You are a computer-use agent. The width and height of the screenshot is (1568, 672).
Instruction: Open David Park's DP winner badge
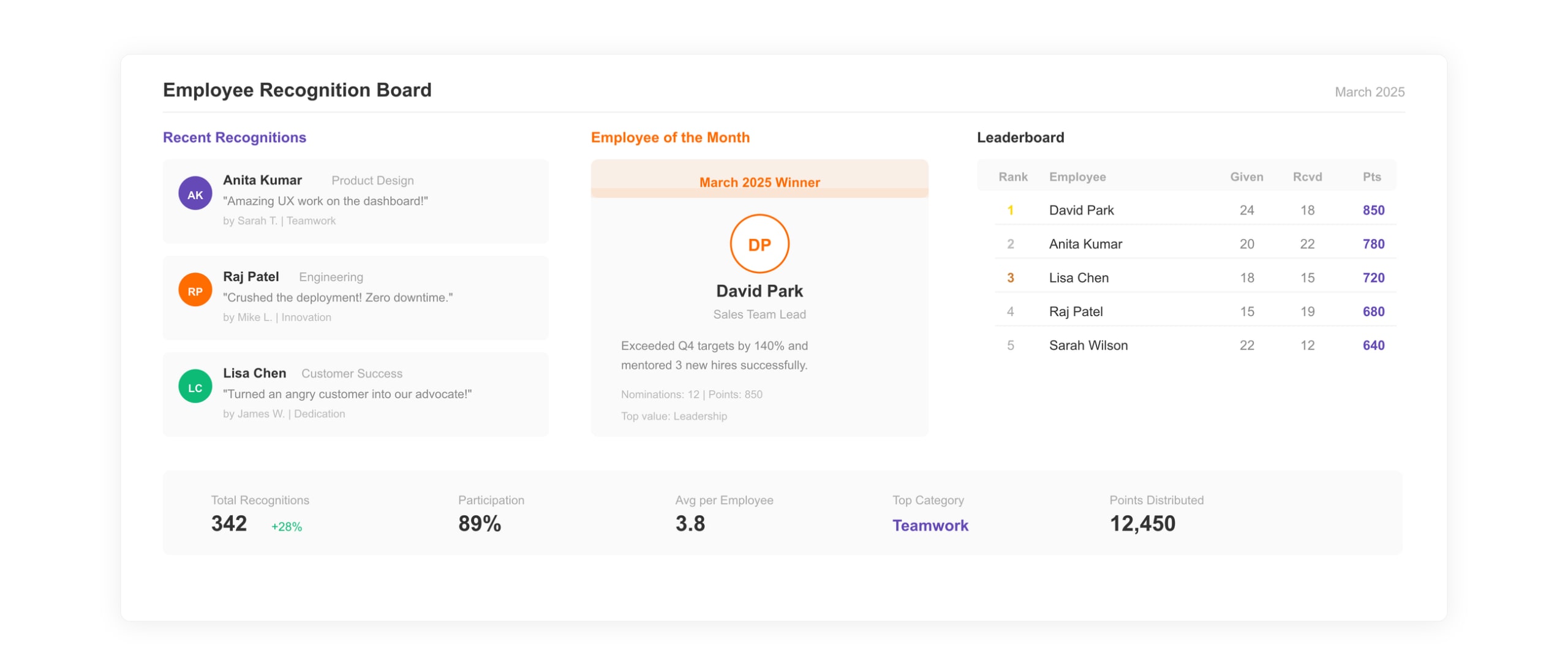tap(759, 243)
